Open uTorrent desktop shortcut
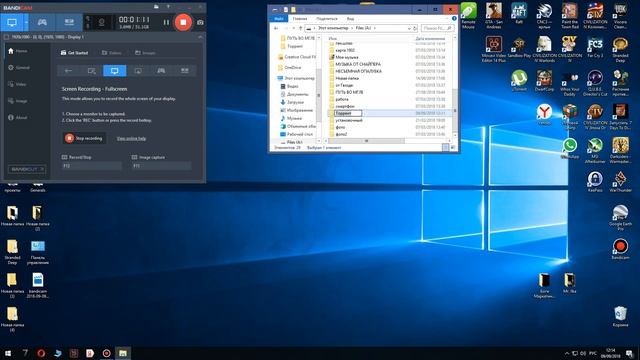The height and width of the screenshot is (360, 640). [519, 80]
